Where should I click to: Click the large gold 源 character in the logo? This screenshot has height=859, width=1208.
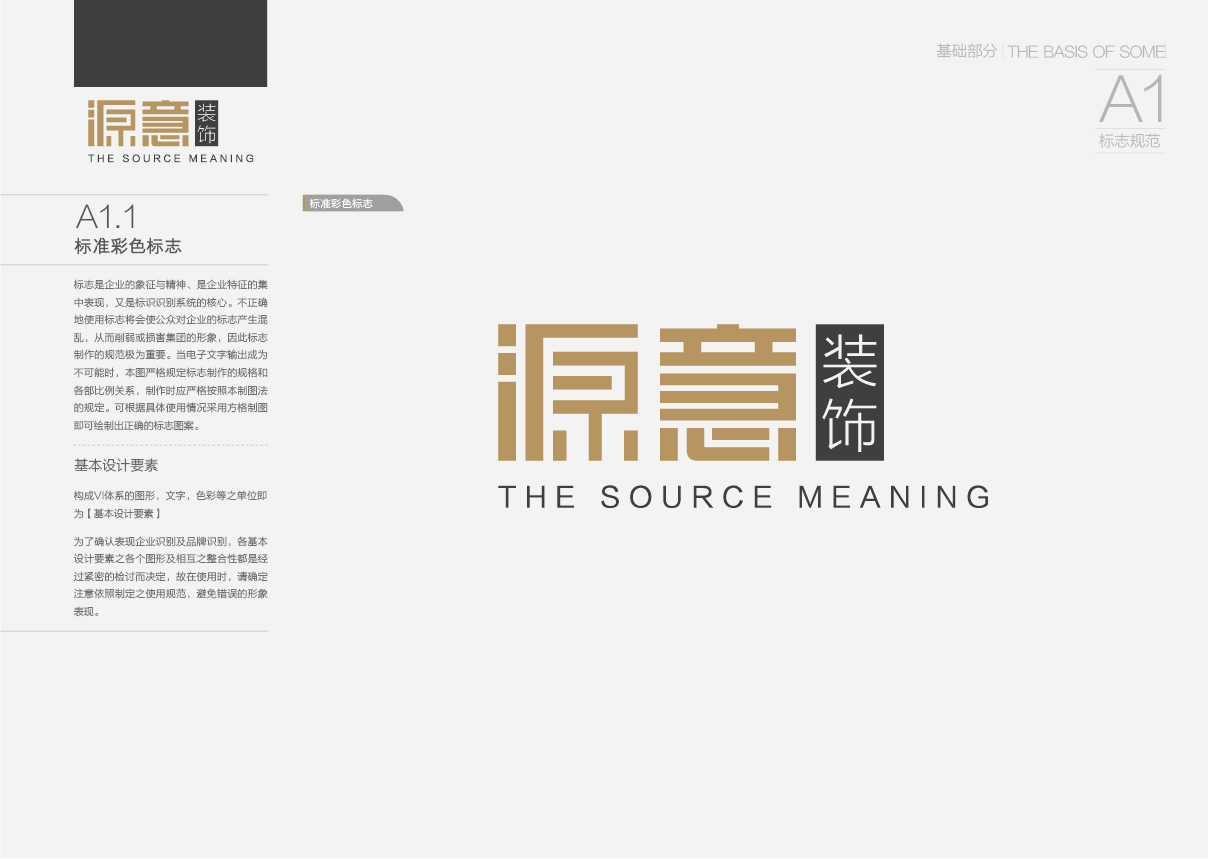(568, 392)
